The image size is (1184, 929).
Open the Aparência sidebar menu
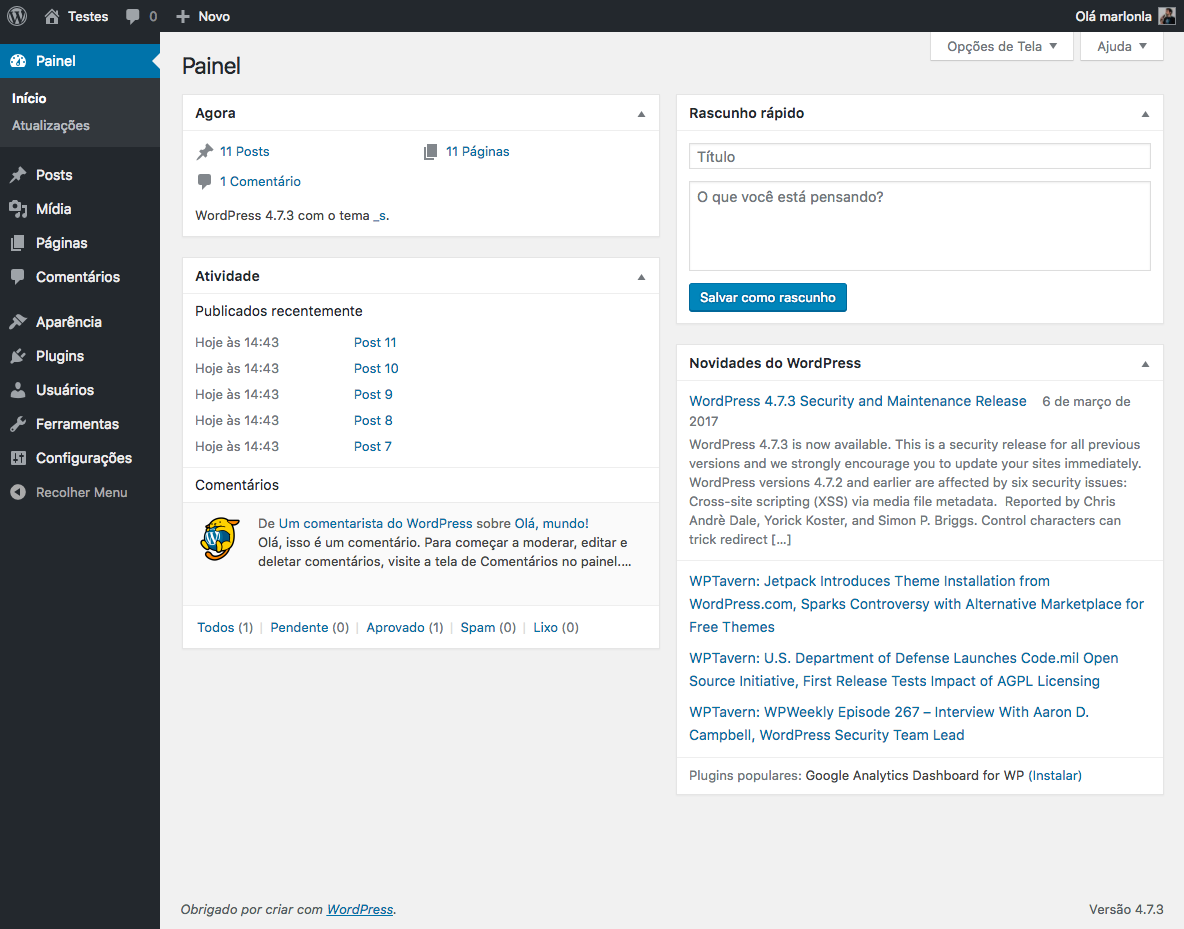click(80, 322)
